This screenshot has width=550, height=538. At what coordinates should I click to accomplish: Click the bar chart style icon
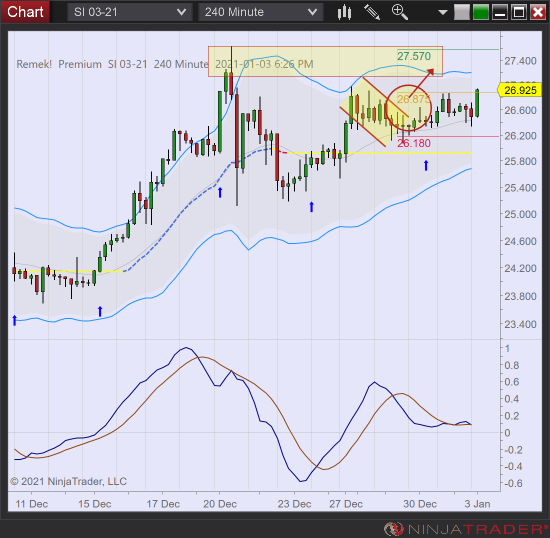click(344, 12)
